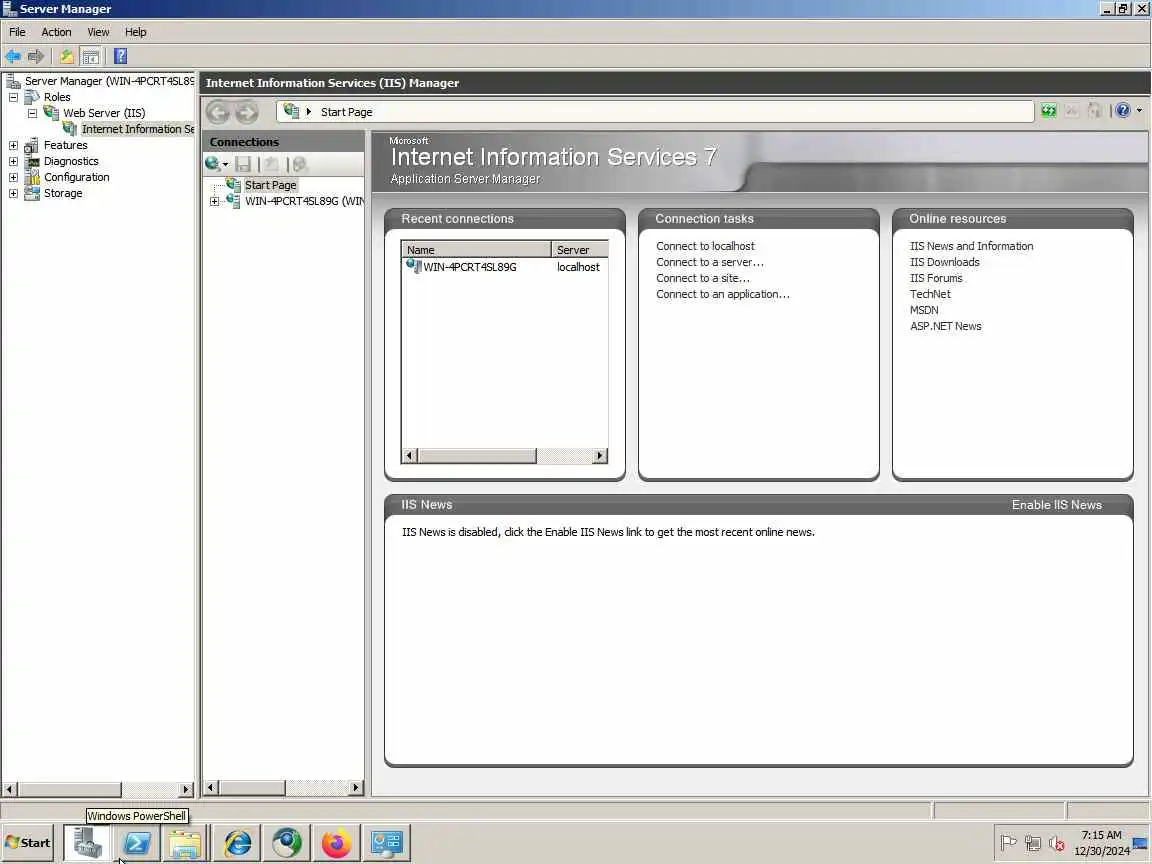Open ASP.NET News link

point(946,327)
